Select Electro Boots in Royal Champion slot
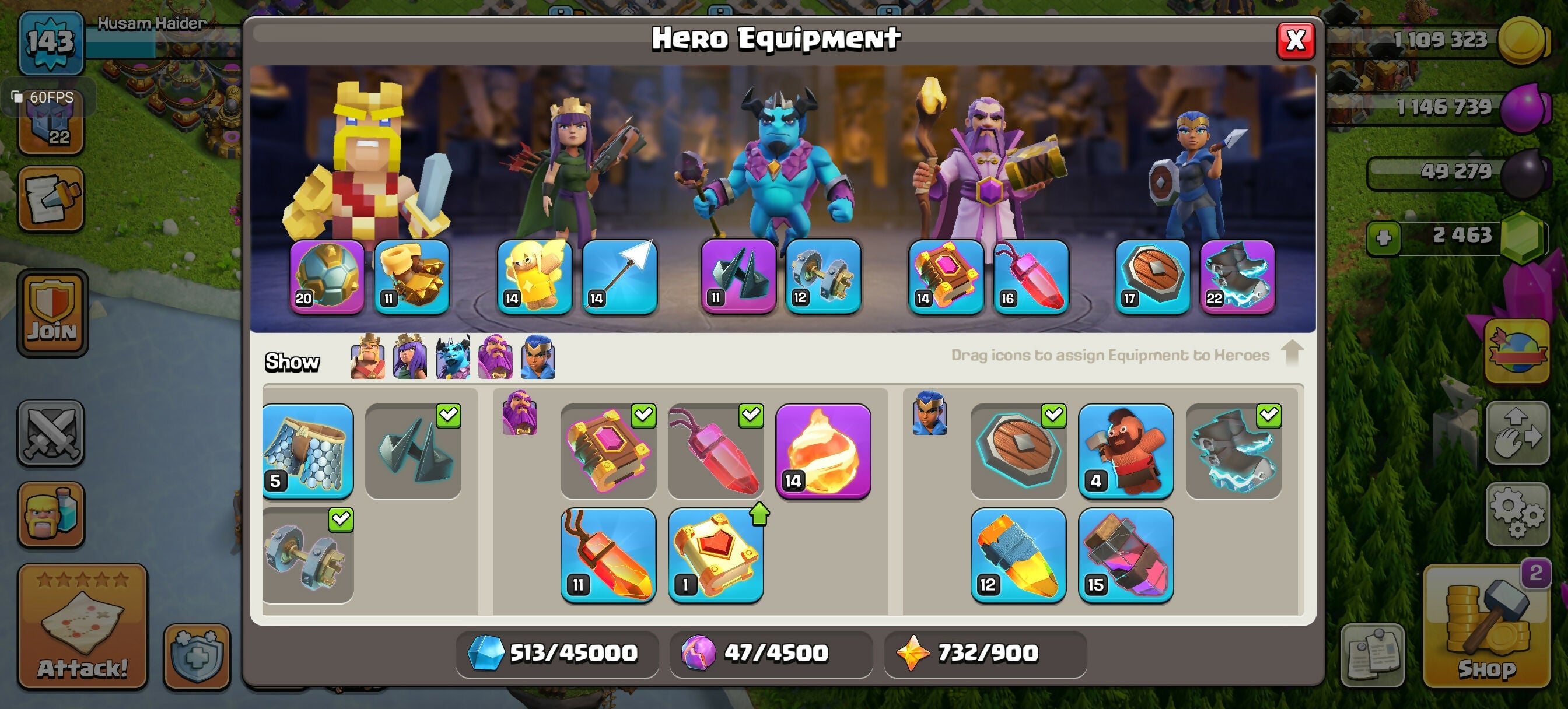This screenshot has height=709, width=1568. (x=1237, y=276)
